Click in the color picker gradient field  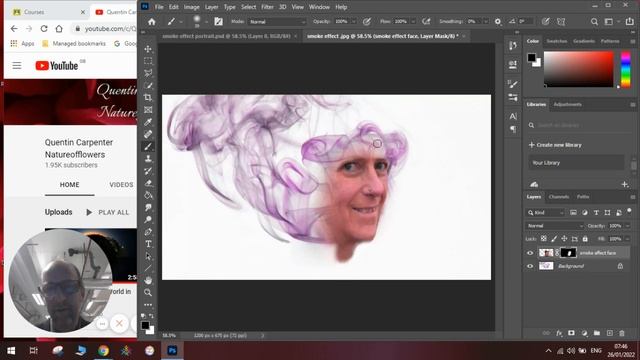point(578,69)
